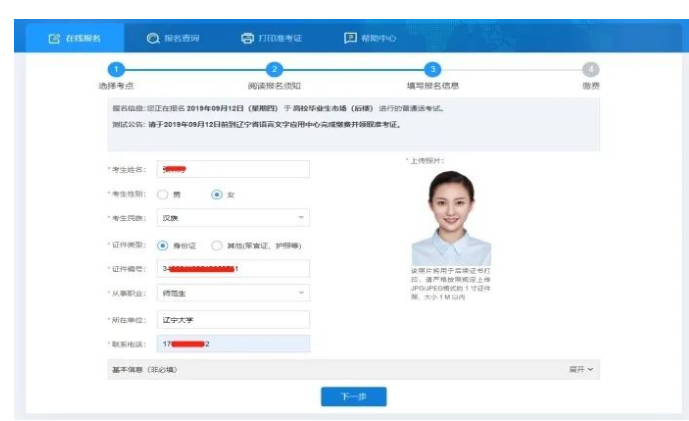Screen dimensions: 689x421
Task: Select 女 gender radio button
Action: coord(216,194)
